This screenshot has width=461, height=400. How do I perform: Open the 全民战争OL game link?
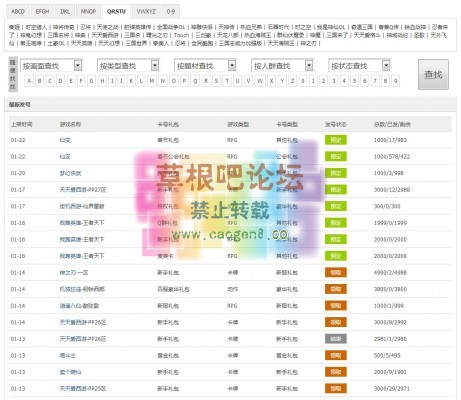tap(171, 27)
